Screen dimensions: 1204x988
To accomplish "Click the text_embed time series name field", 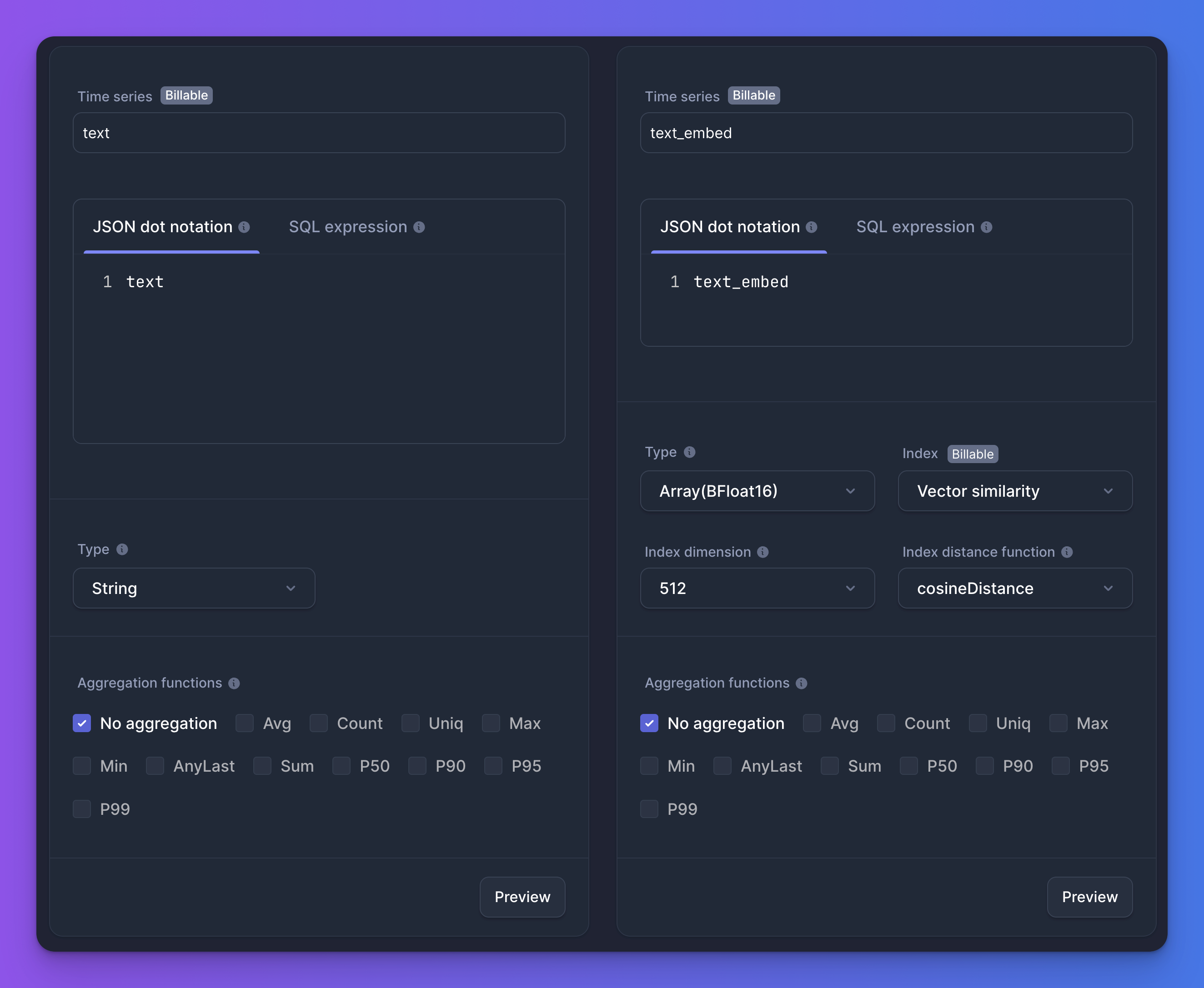I will pyautogui.click(x=886, y=133).
